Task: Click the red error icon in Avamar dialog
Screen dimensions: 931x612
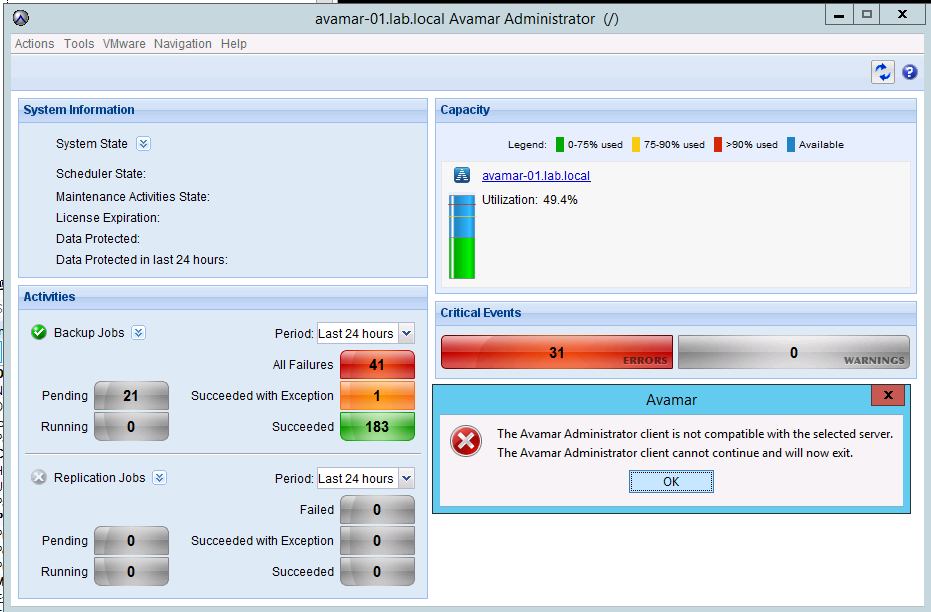Action: tap(466, 442)
